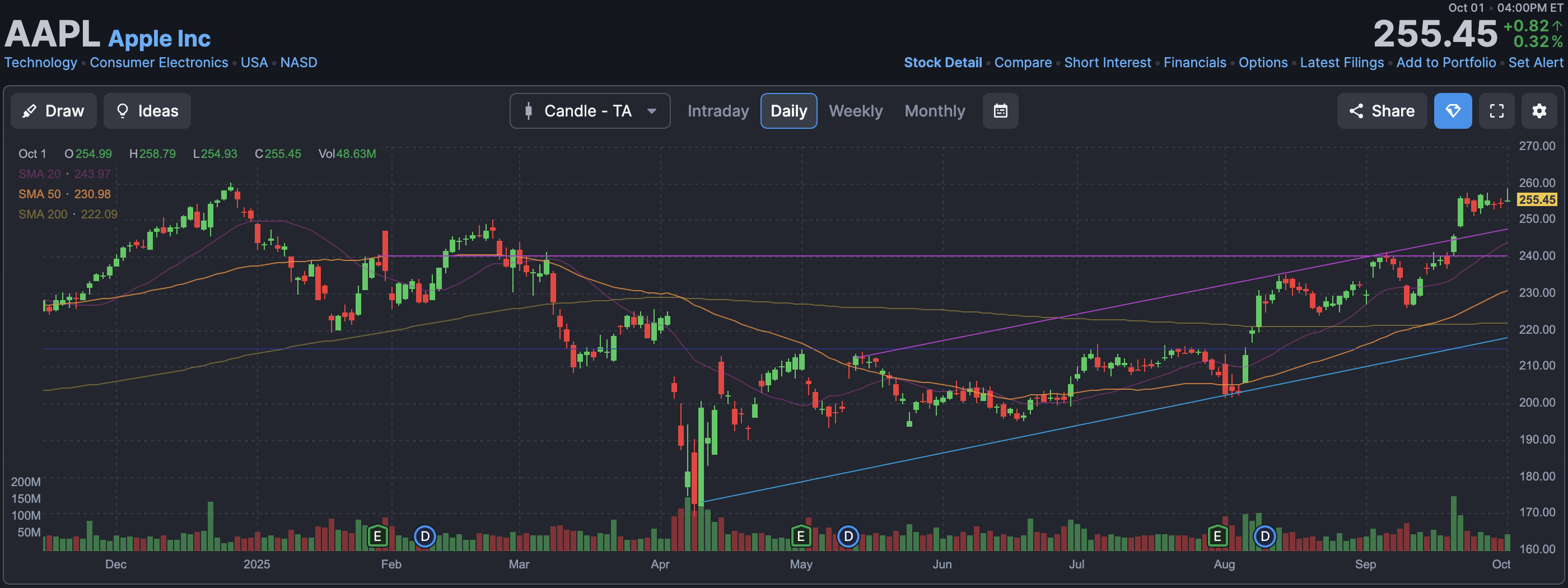Switch to the Monthly timeframe
The width and height of the screenshot is (1568, 588).
(x=934, y=111)
